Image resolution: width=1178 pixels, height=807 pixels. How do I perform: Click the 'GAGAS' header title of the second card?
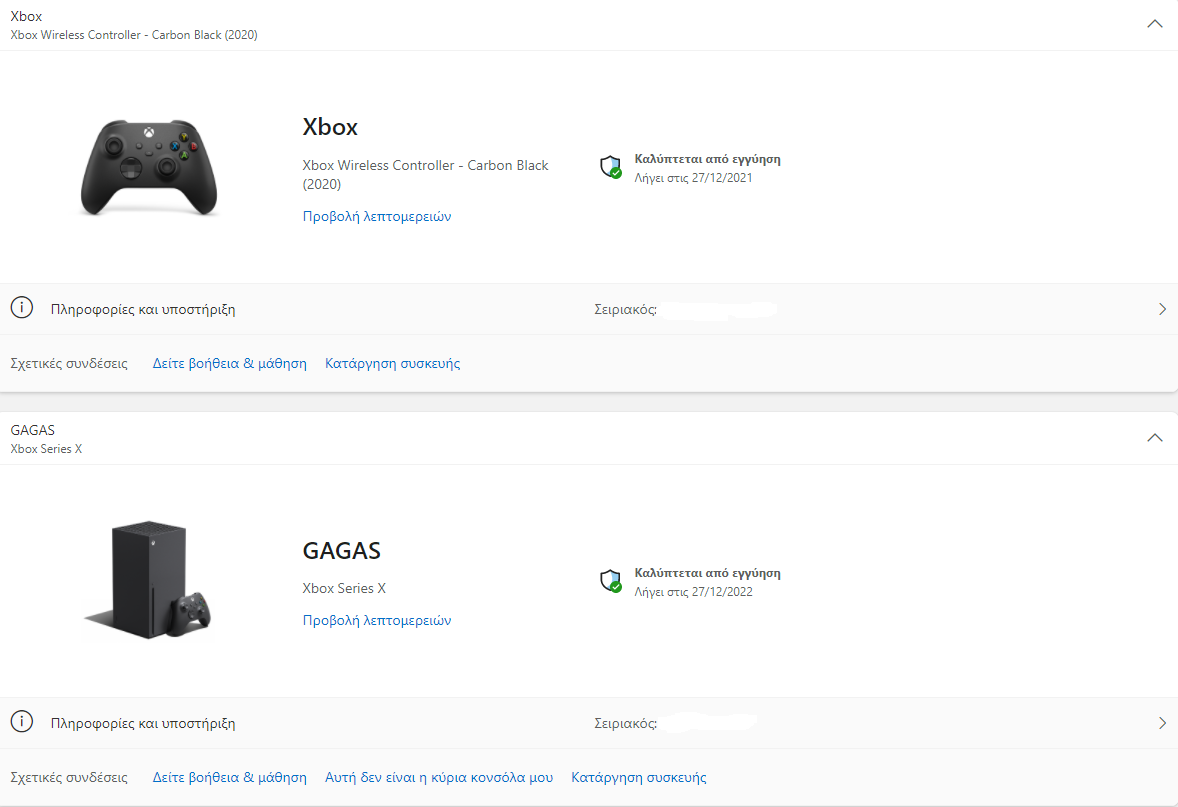[x=32, y=431]
